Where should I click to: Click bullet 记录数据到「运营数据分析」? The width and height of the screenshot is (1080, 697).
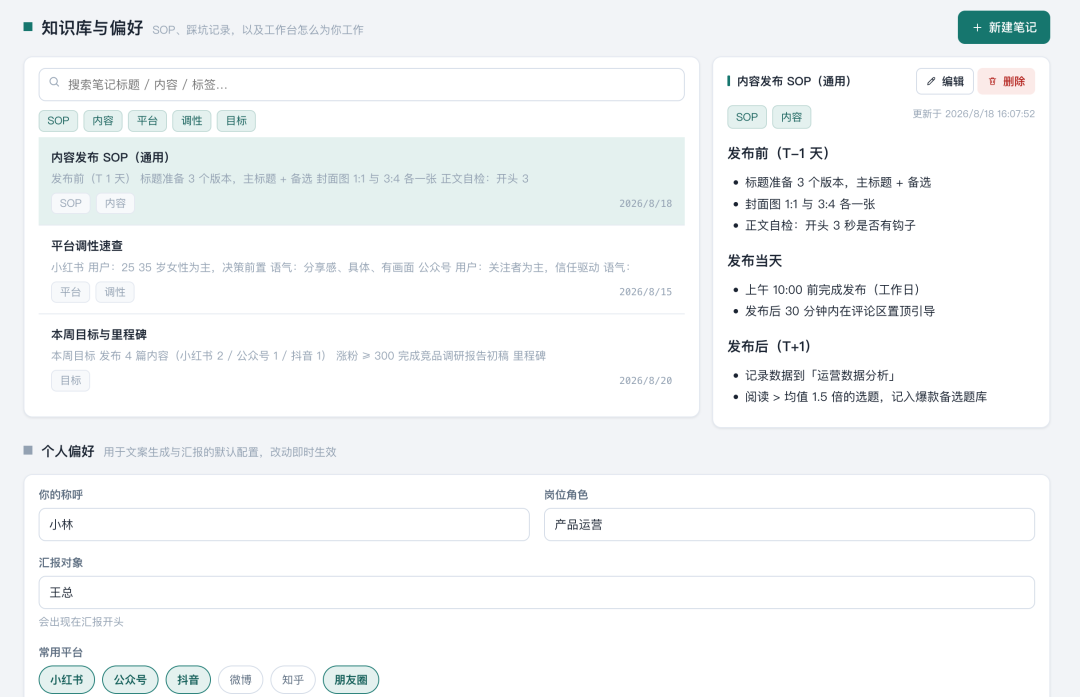pos(821,375)
